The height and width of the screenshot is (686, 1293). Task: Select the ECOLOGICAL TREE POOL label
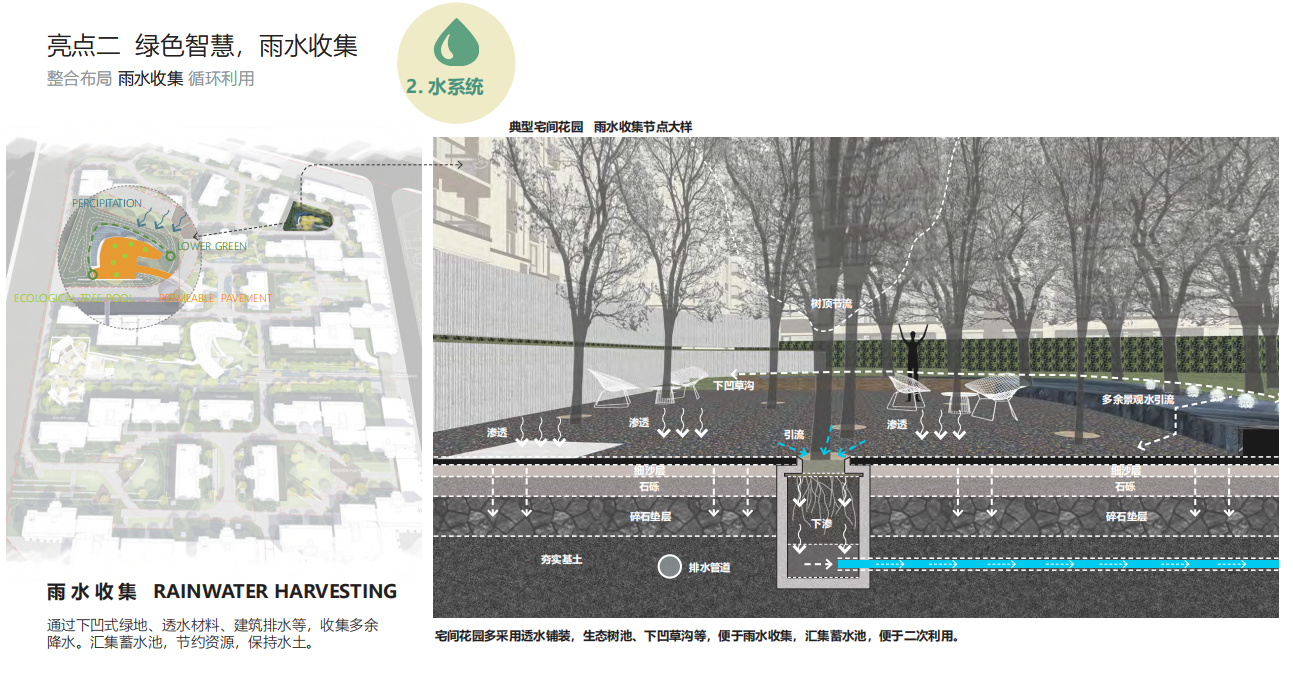pos(72,298)
